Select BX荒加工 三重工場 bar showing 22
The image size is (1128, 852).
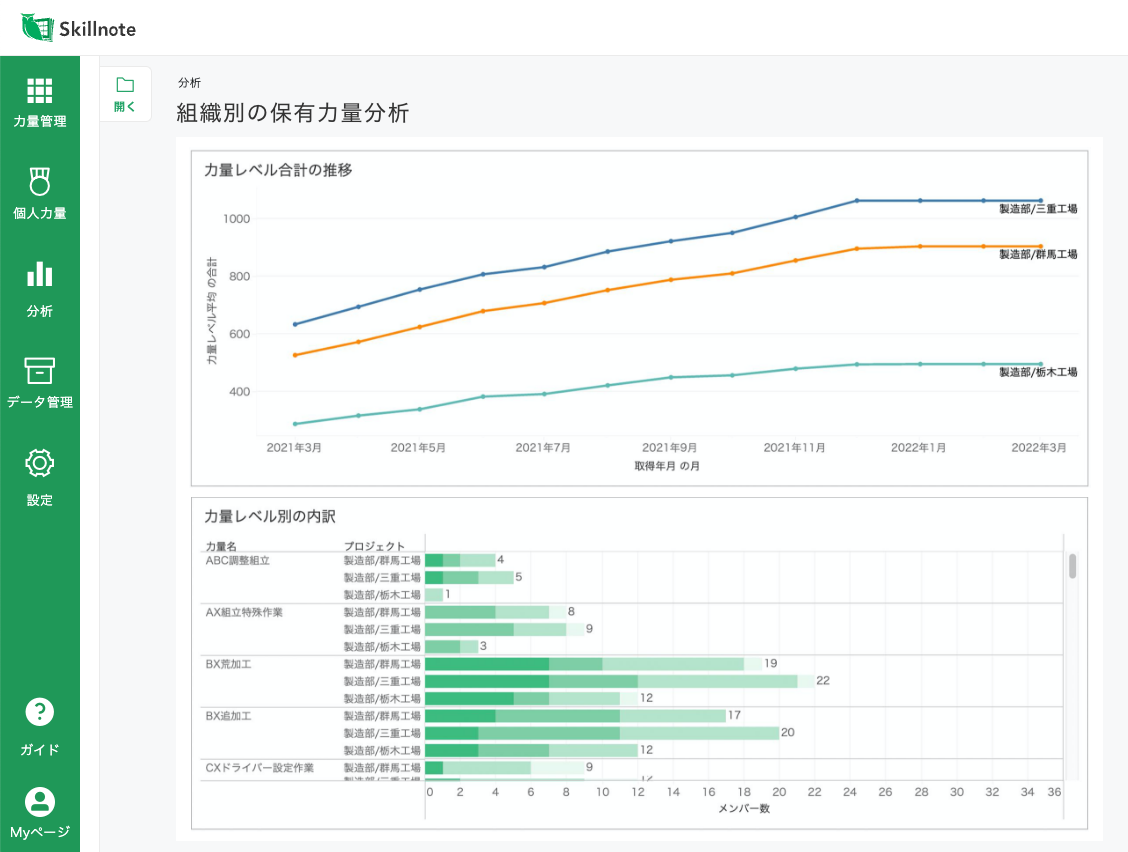click(619, 681)
